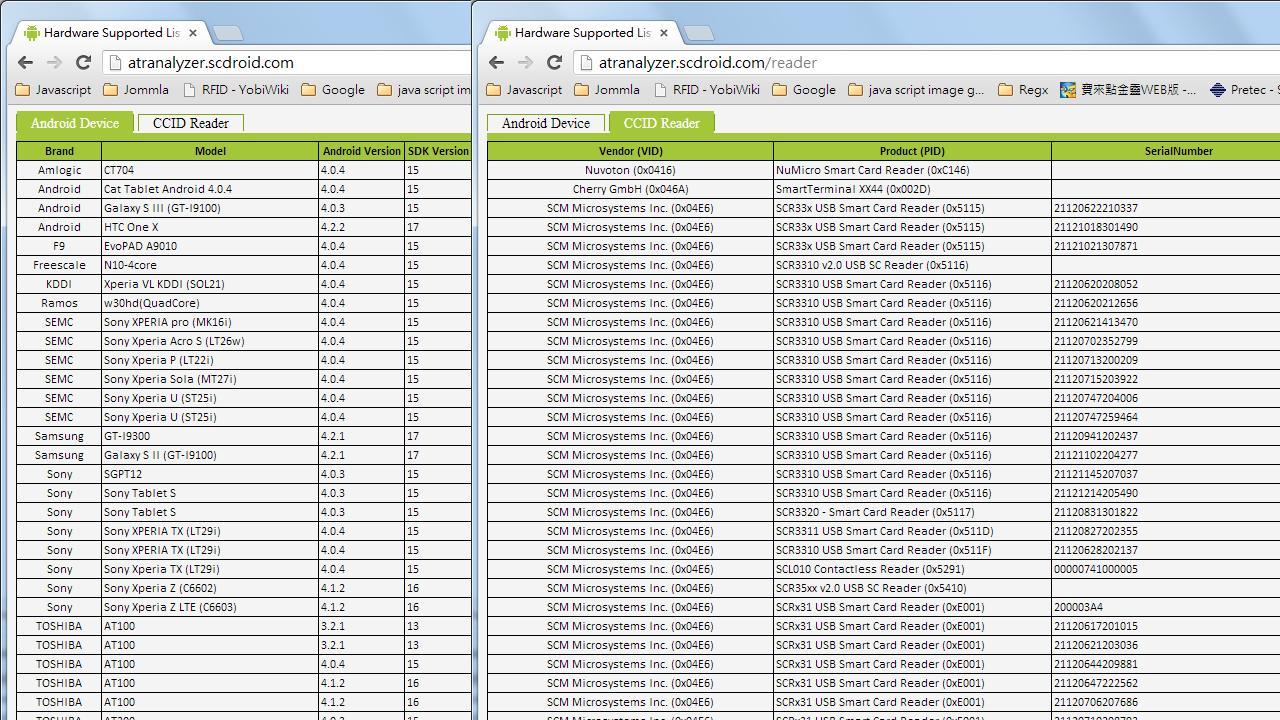Switch to CCID Reader tab in left window
1280x720 pixels.
pyautogui.click(x=190, y=123)
